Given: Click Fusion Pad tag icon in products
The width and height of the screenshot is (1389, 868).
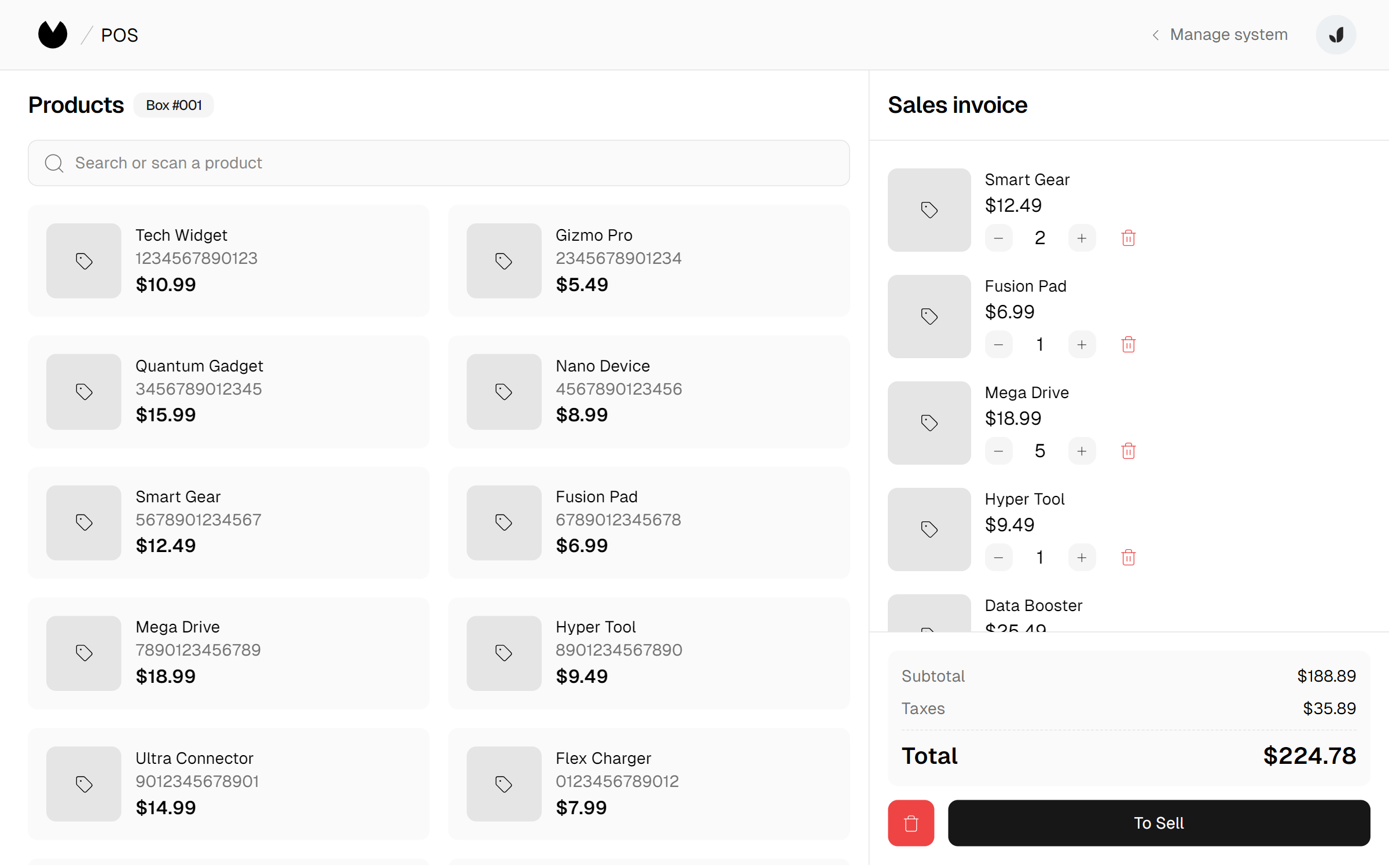Looking at the screenshot, I should 504,523.
